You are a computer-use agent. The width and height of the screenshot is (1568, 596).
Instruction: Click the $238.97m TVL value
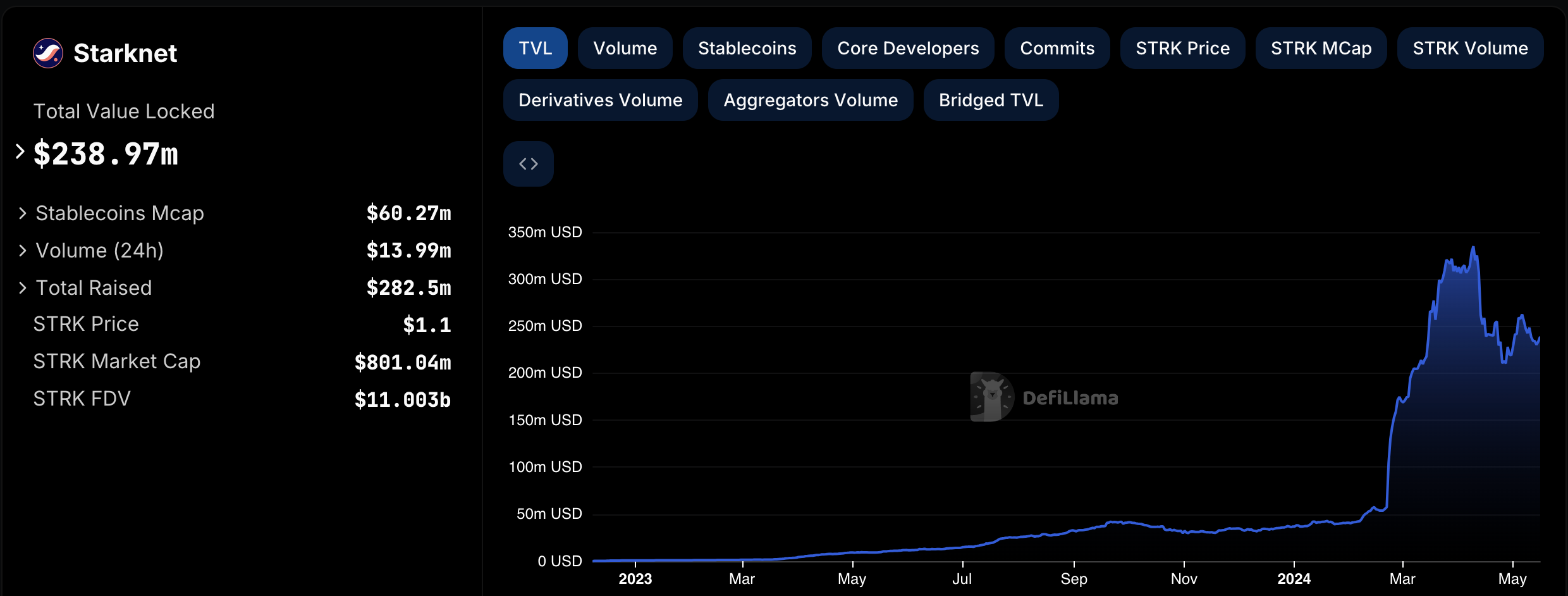click(106, 154)
